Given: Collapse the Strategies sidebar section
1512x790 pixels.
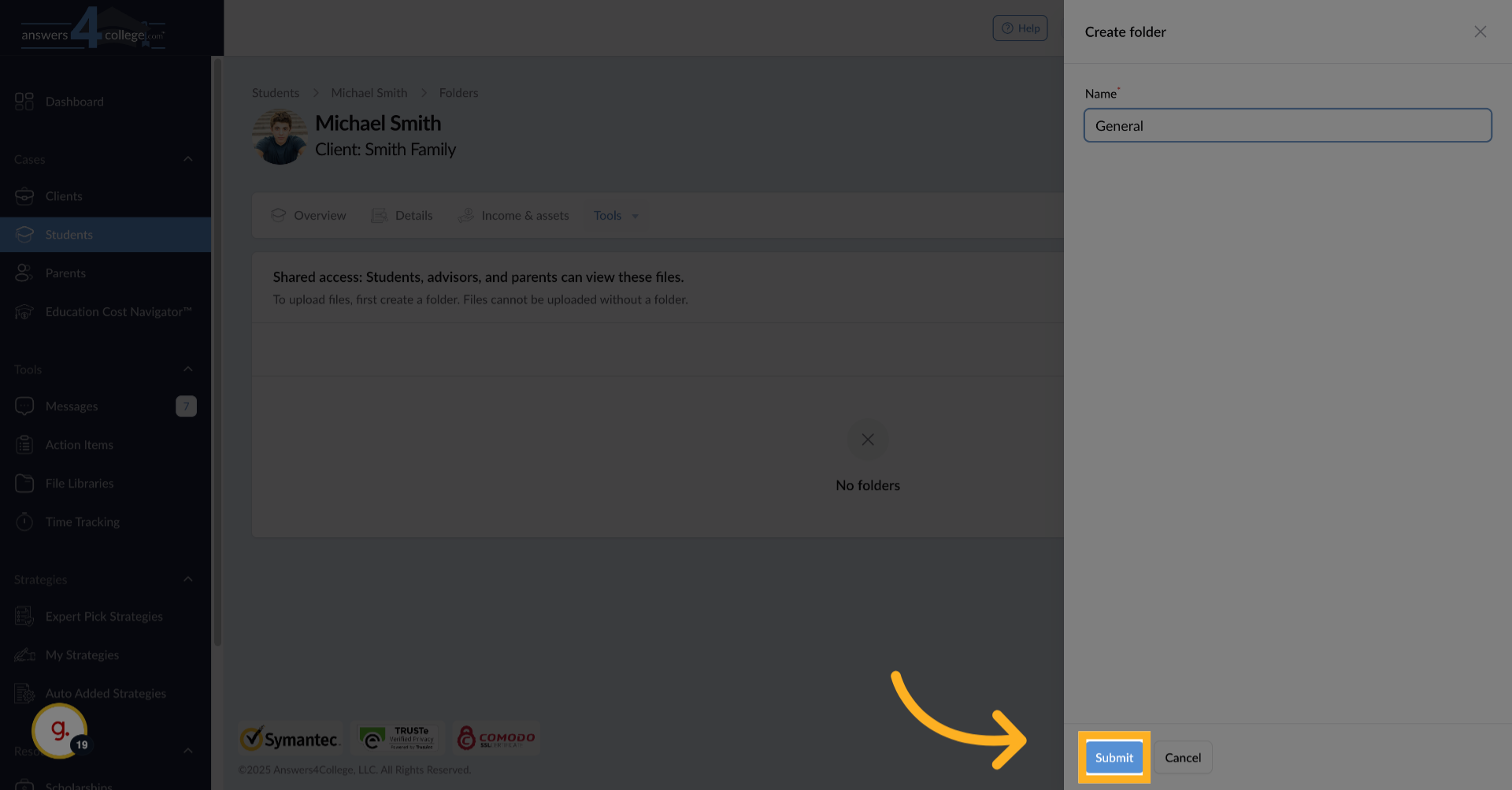Looking at the screenshot, I should pyautogui.click(x=188, y=580).
